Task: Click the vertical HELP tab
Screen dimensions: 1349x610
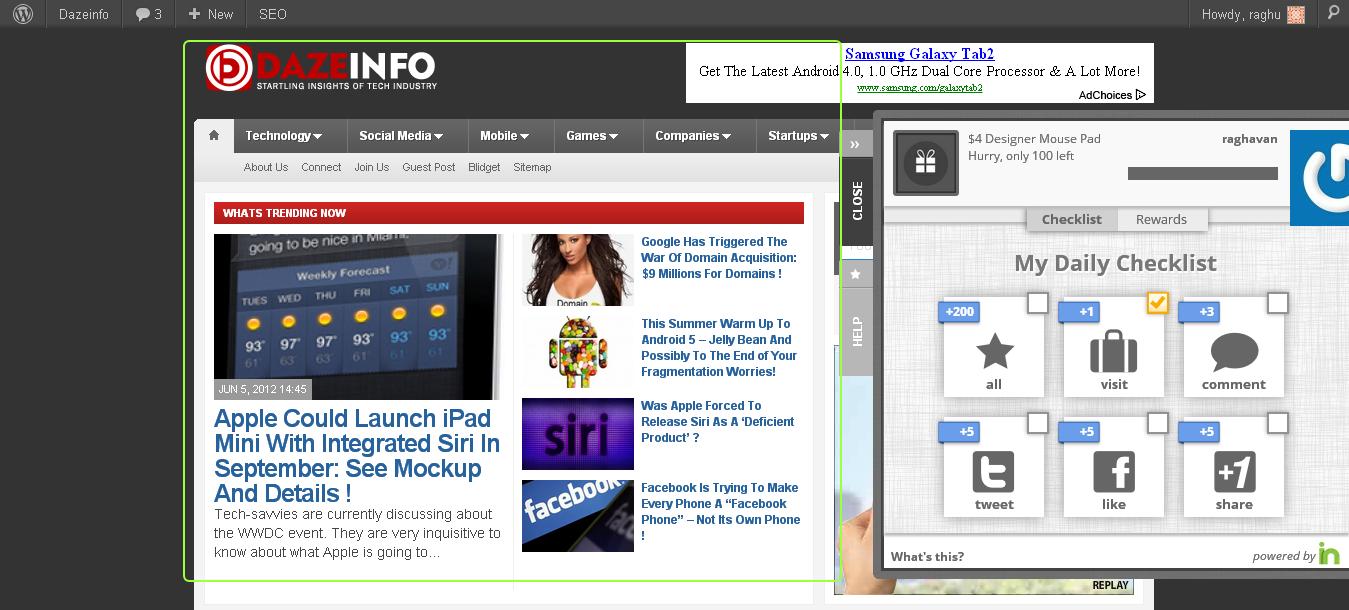Action: [x=857, y=332]
